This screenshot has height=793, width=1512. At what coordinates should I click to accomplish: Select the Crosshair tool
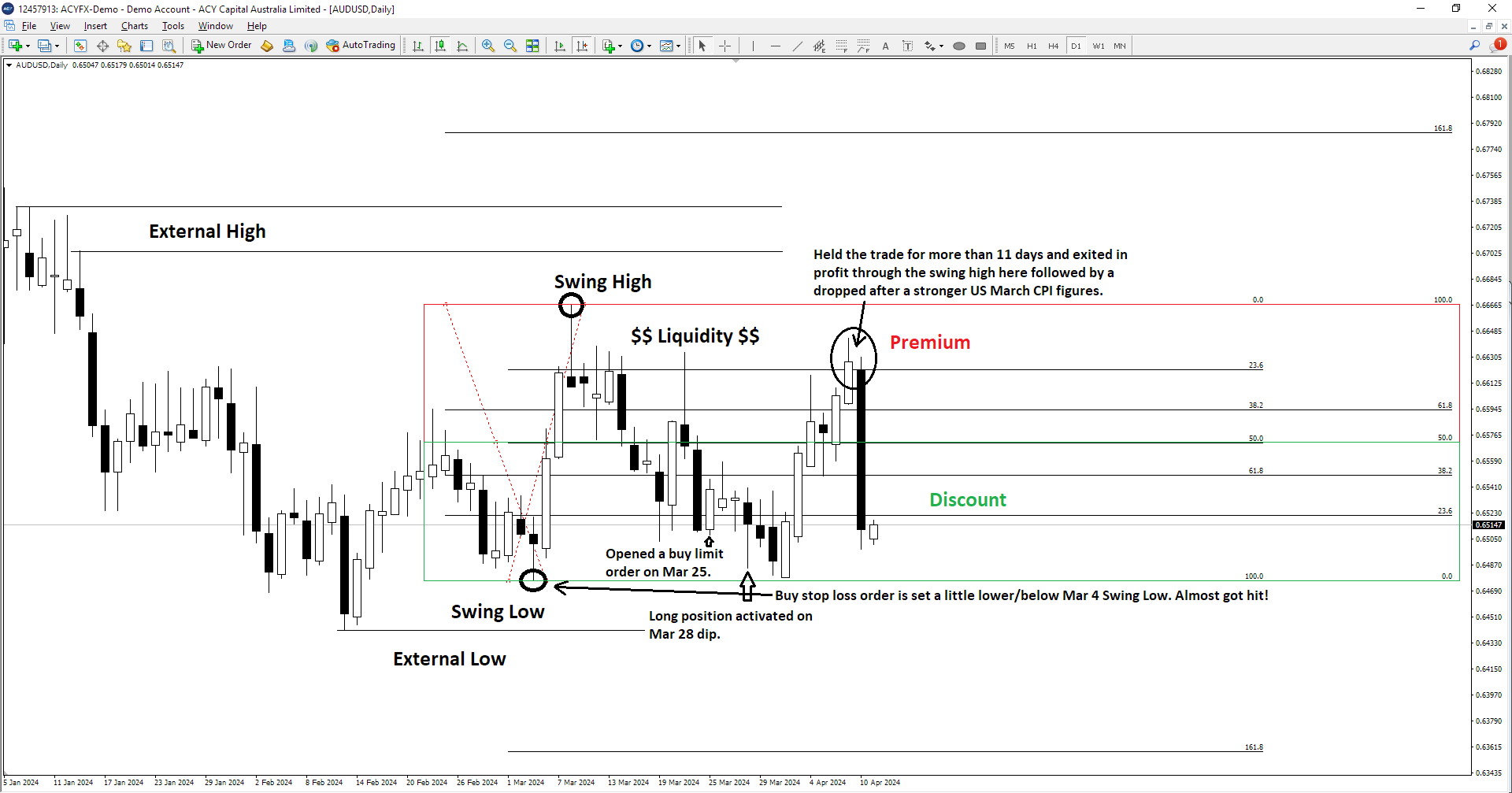725,46
